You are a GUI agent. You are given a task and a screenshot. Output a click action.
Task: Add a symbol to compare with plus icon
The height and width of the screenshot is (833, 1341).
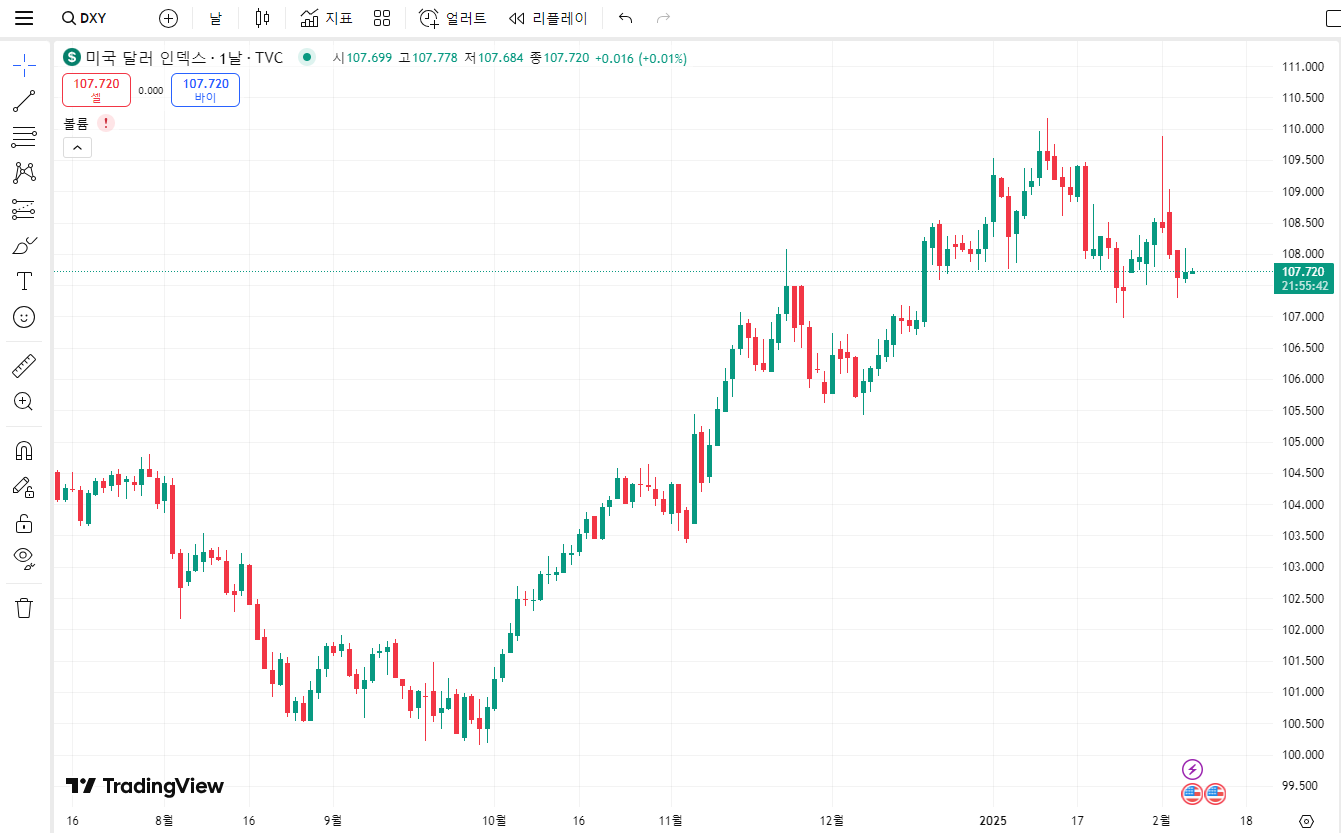tap(168, 18)
